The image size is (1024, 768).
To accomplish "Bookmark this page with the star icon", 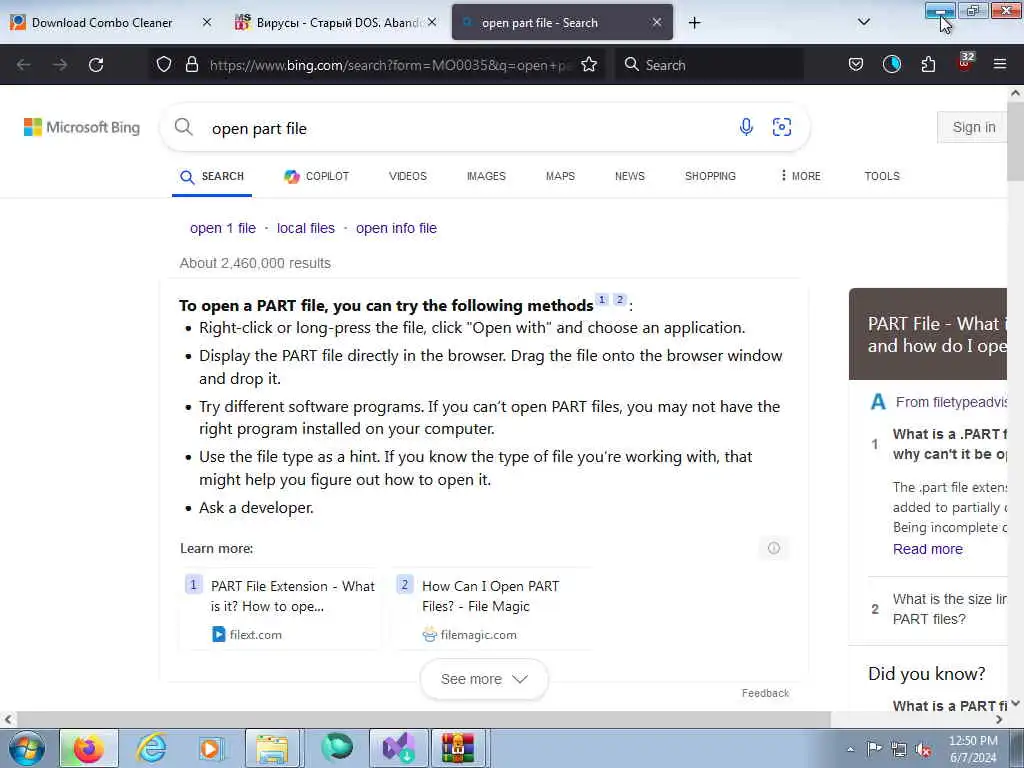I will (x=589, y=64).
